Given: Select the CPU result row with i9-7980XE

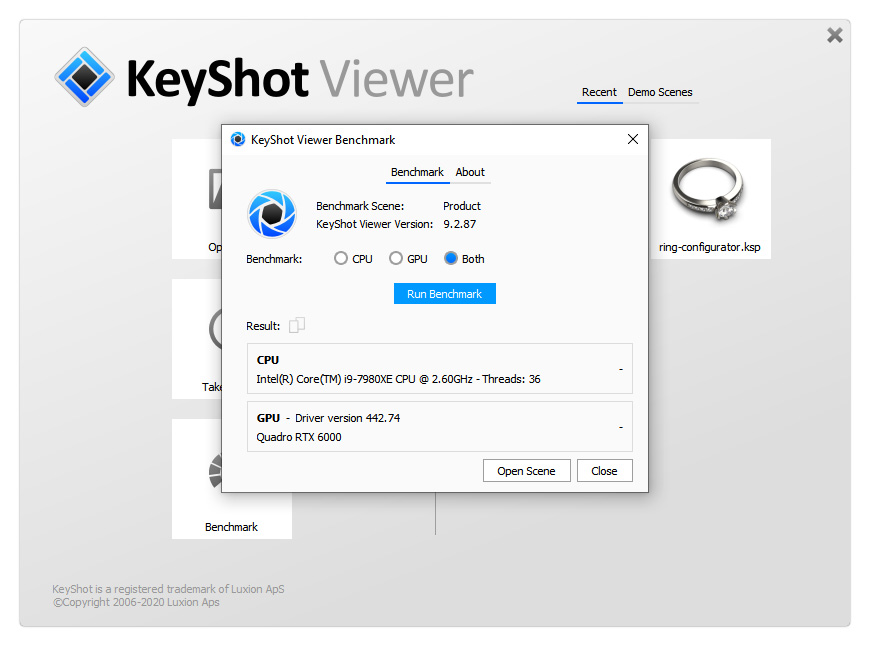Looking at the screenshot, I should [x=439, y=369].
